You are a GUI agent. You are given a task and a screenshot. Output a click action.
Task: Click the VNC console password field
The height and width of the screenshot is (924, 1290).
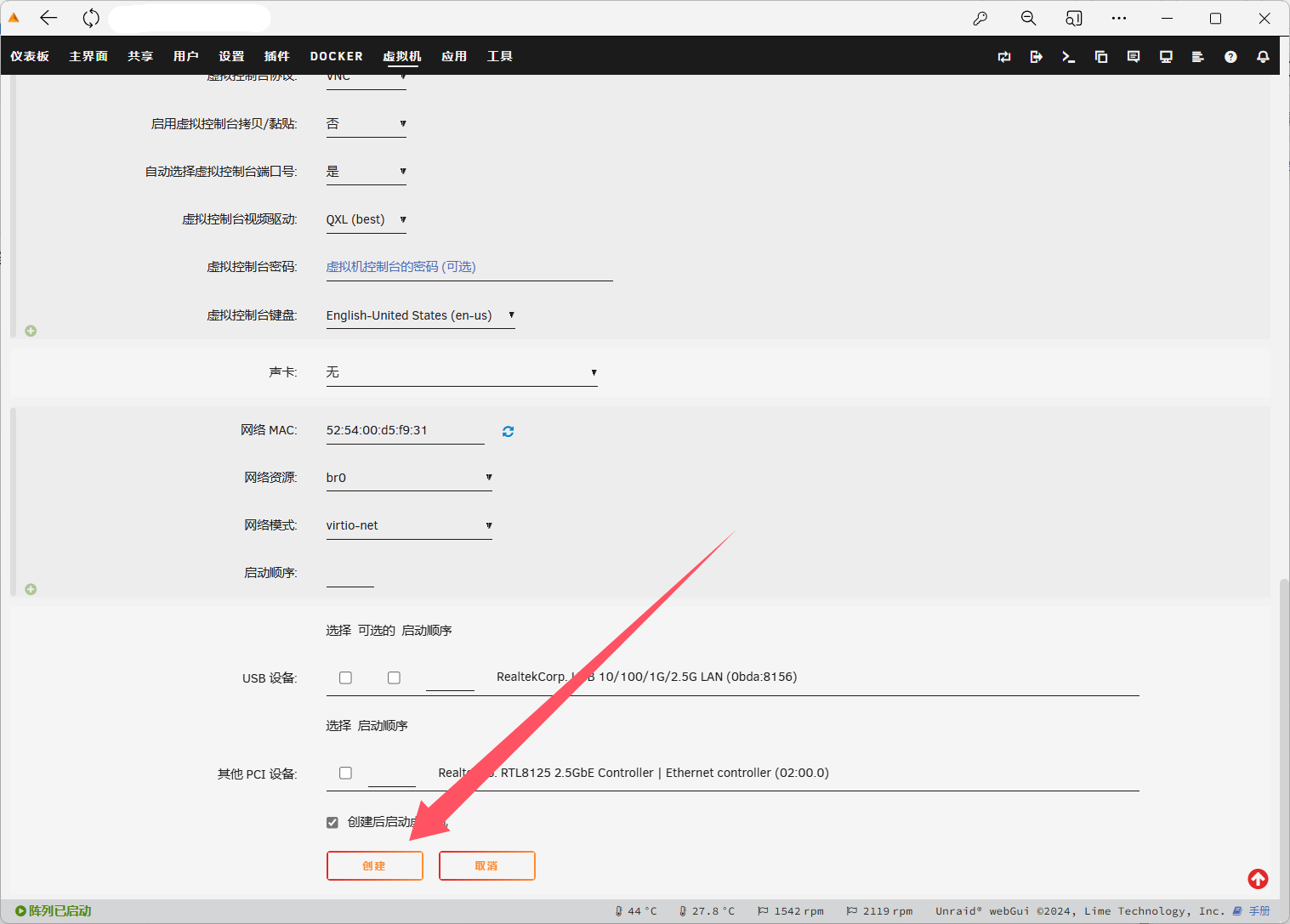[469, 267]
